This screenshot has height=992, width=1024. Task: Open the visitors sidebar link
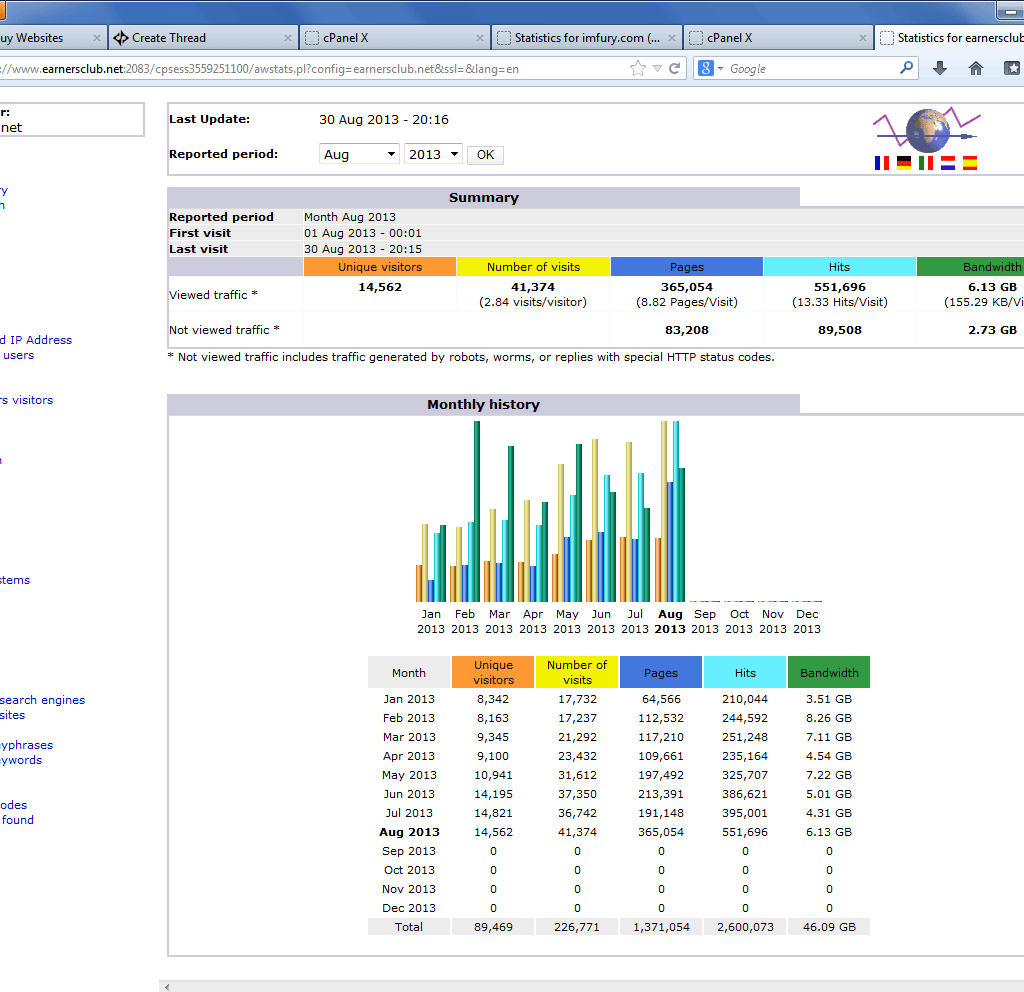point(26,400)
